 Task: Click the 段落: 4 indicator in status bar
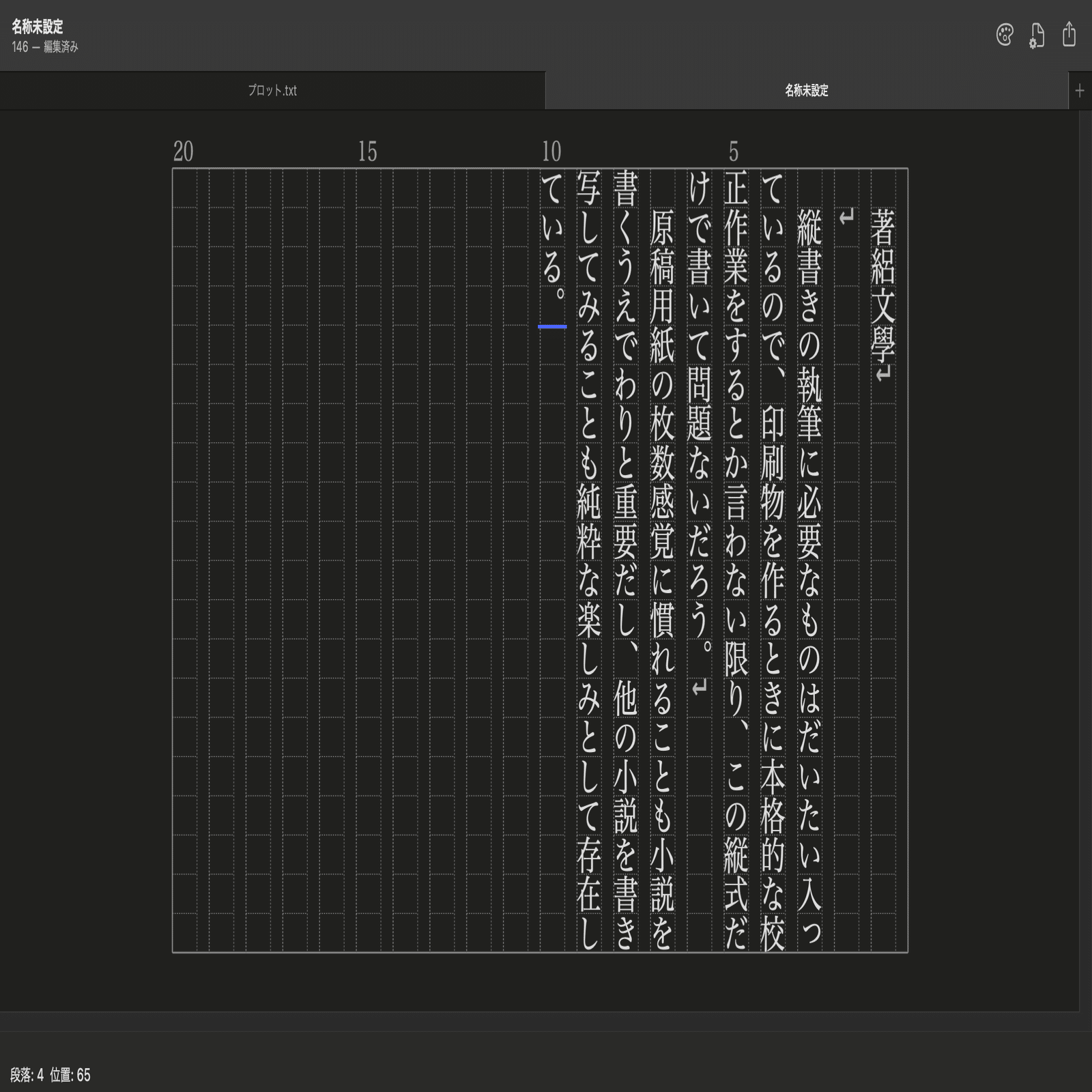26,1074
